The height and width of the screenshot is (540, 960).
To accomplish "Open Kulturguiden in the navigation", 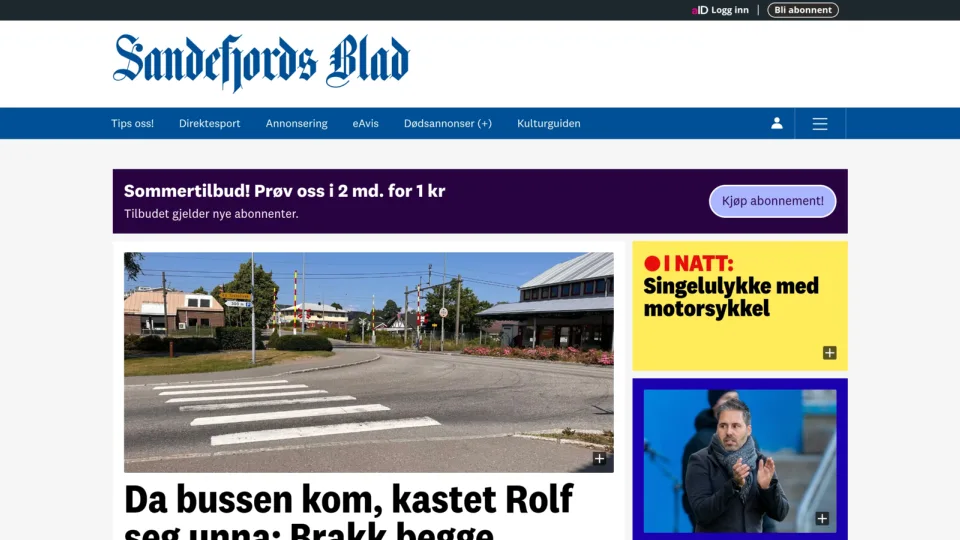I will click(549, 123).
